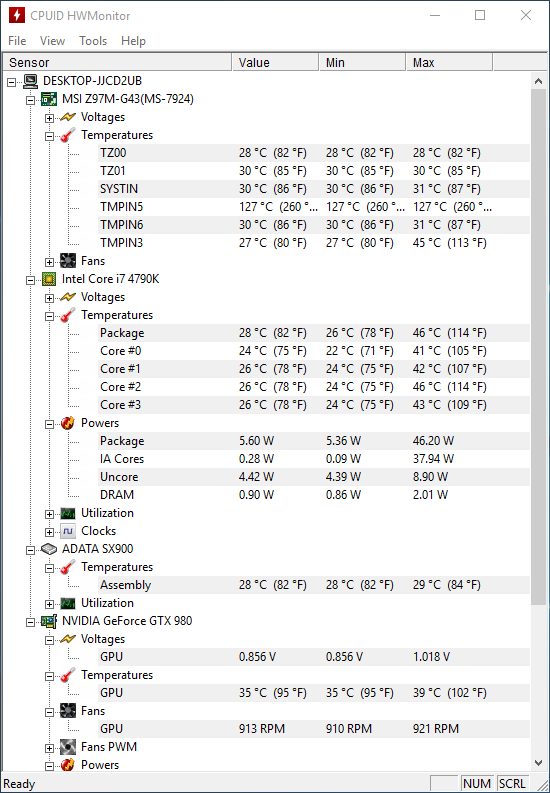The width and height of the screenshot is (550, 793).
Task: Click the voltage icon under Intel Core i7 4790K
Action: tap(68, 297)
